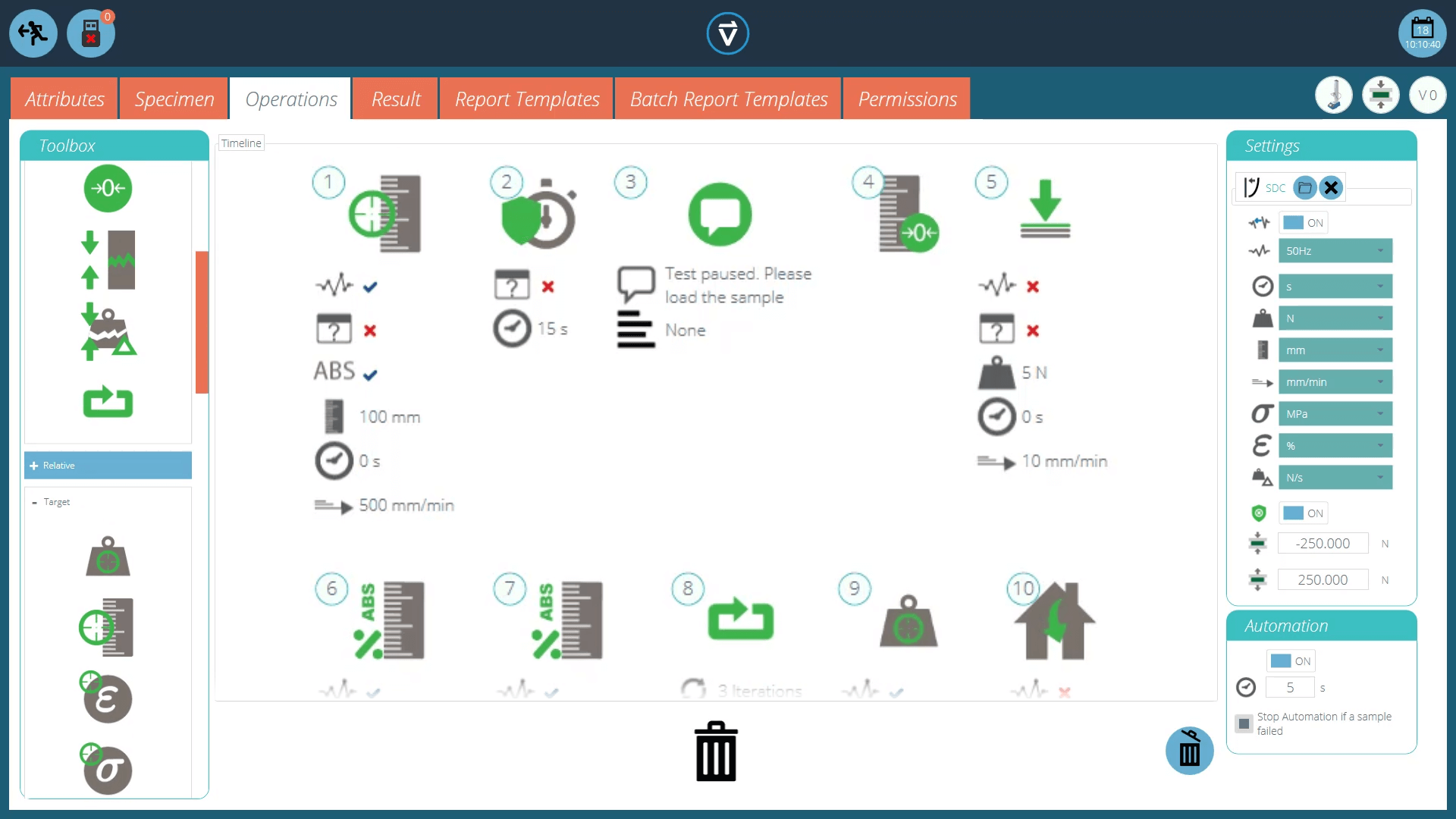Select the target position ruler tool

click(106, 628)
